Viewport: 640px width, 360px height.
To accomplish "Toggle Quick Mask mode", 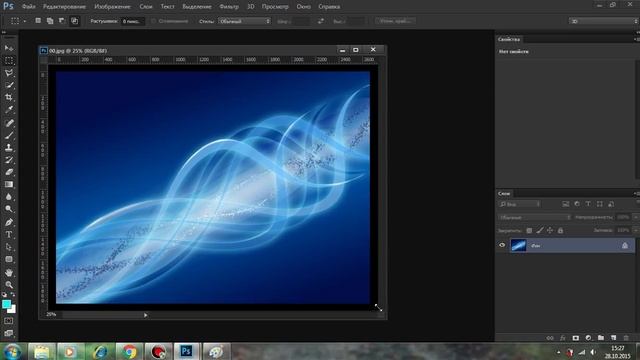I will point(9,321).
